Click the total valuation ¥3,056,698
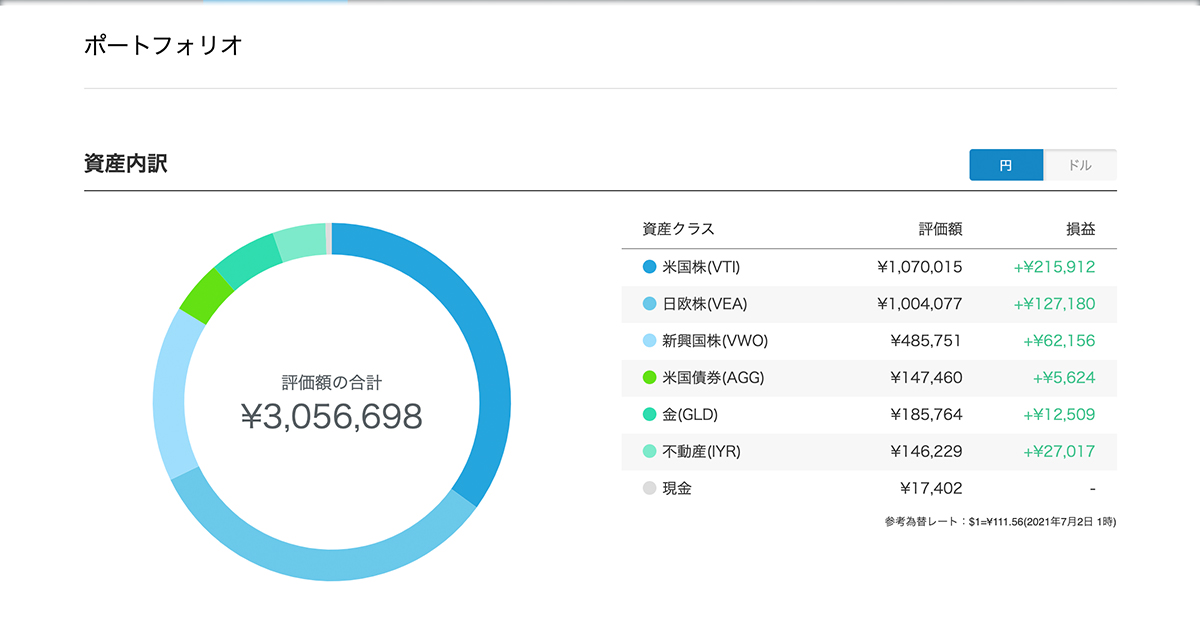 [332, 417]
